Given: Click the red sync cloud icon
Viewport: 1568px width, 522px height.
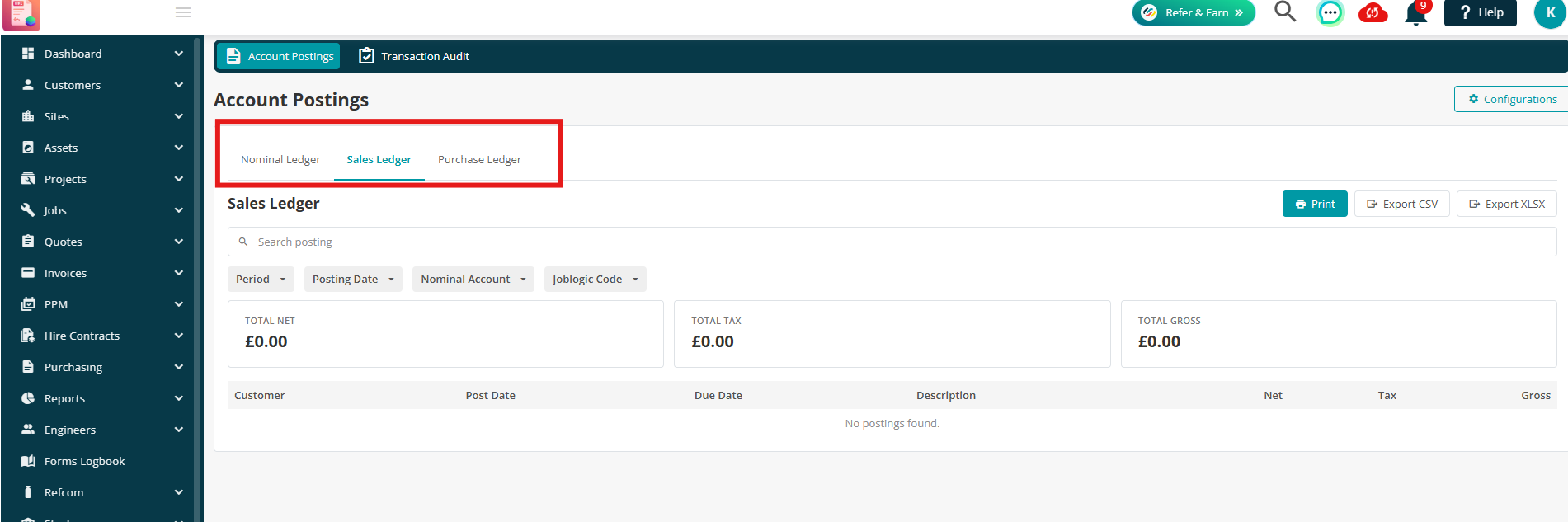Looking at the screenshot, I should click(x=1373, y=12).
